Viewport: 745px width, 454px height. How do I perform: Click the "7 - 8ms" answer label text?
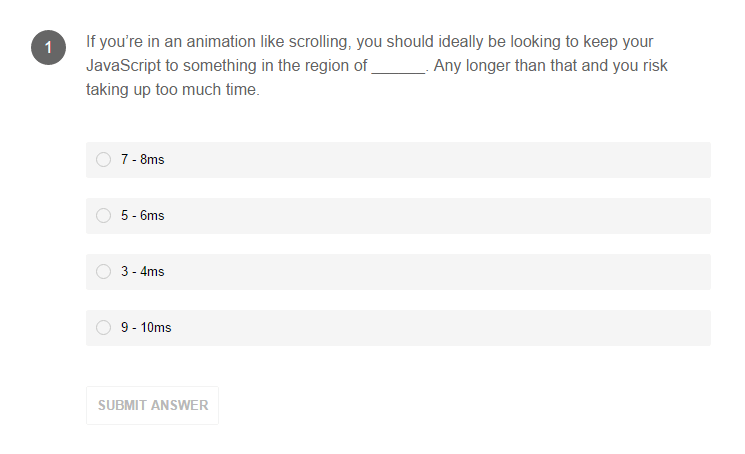pos(142,160)
